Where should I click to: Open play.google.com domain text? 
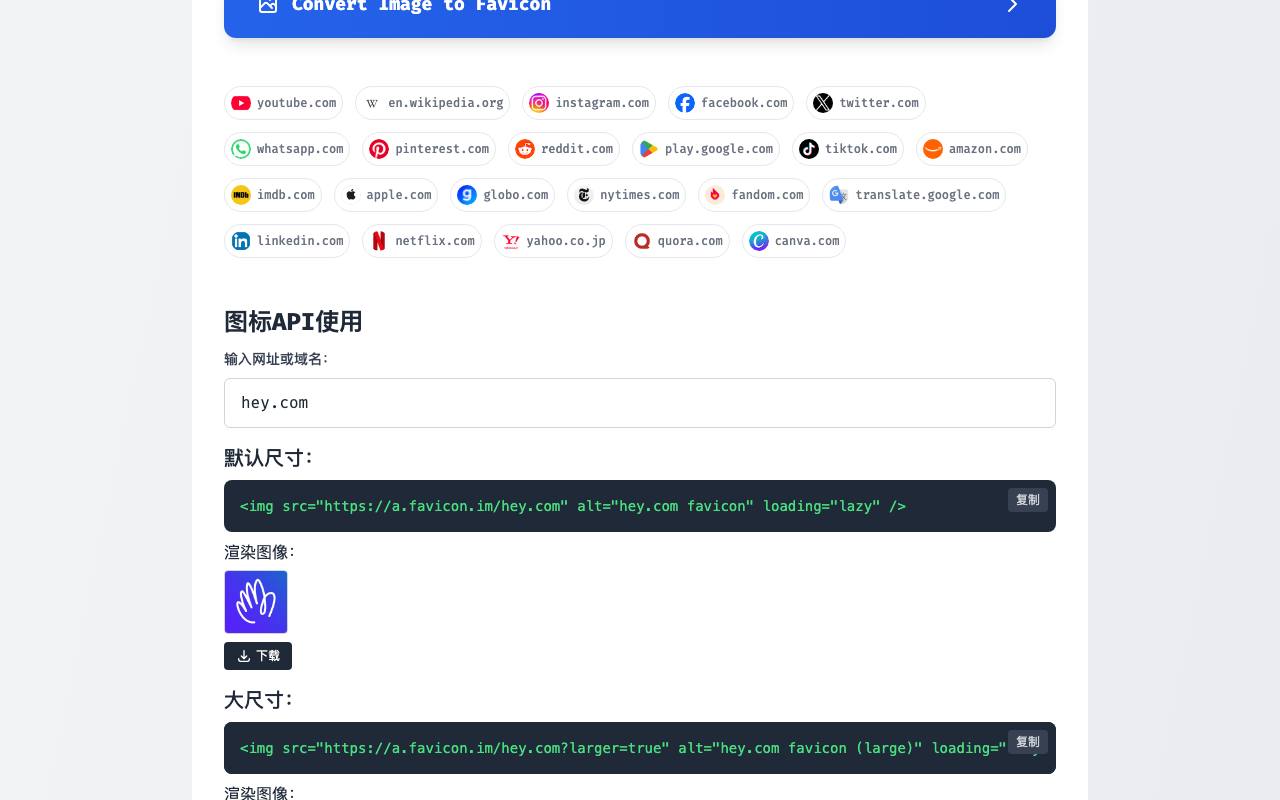click(x=719, y=149)
